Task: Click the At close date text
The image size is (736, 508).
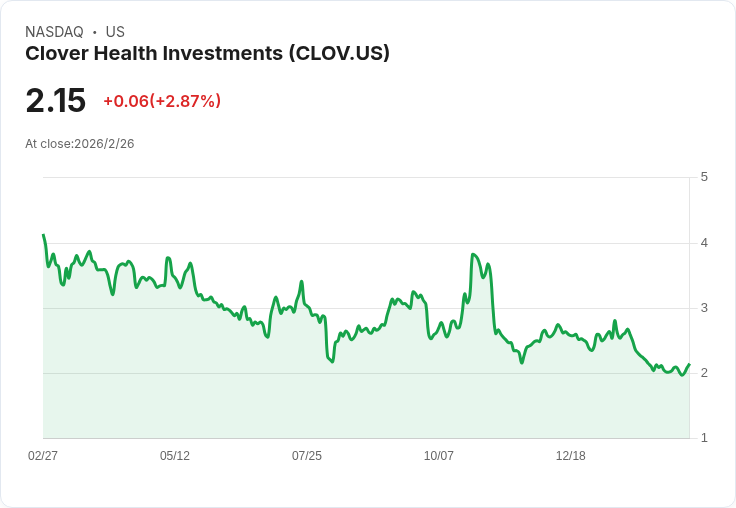Action: [80, 144]
